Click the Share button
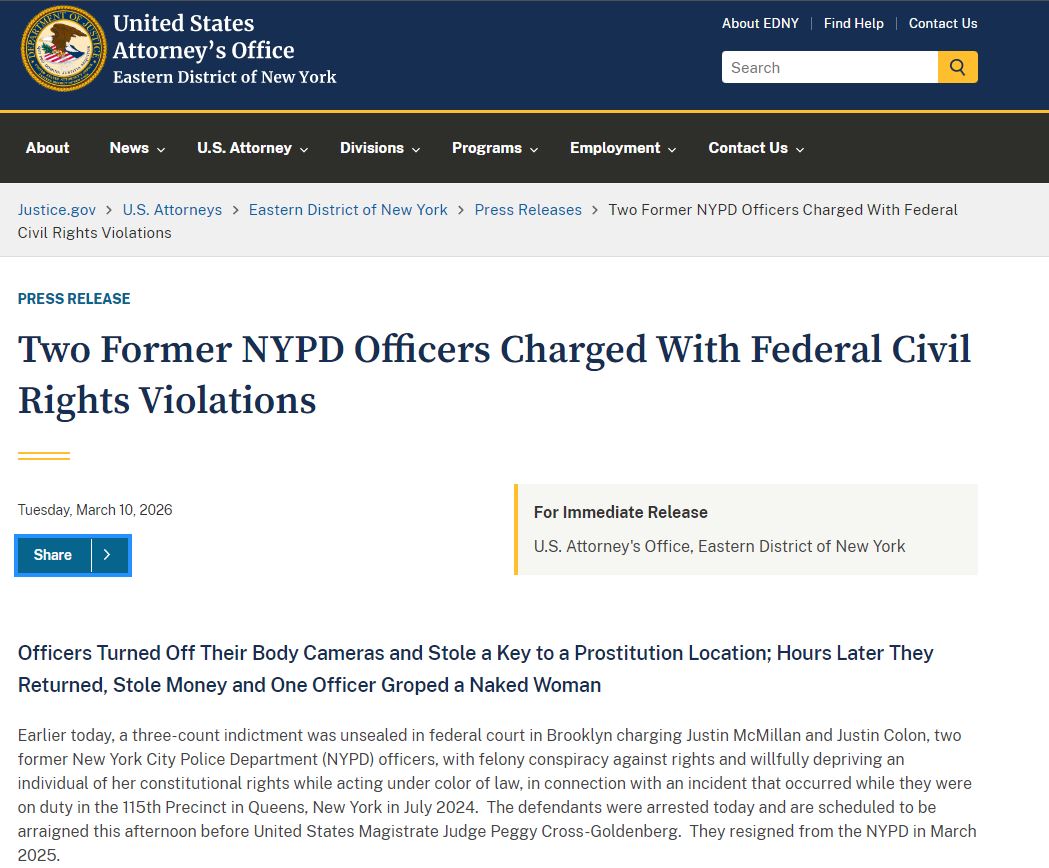Screen dimensions: 1049x868 click(52, 555)
